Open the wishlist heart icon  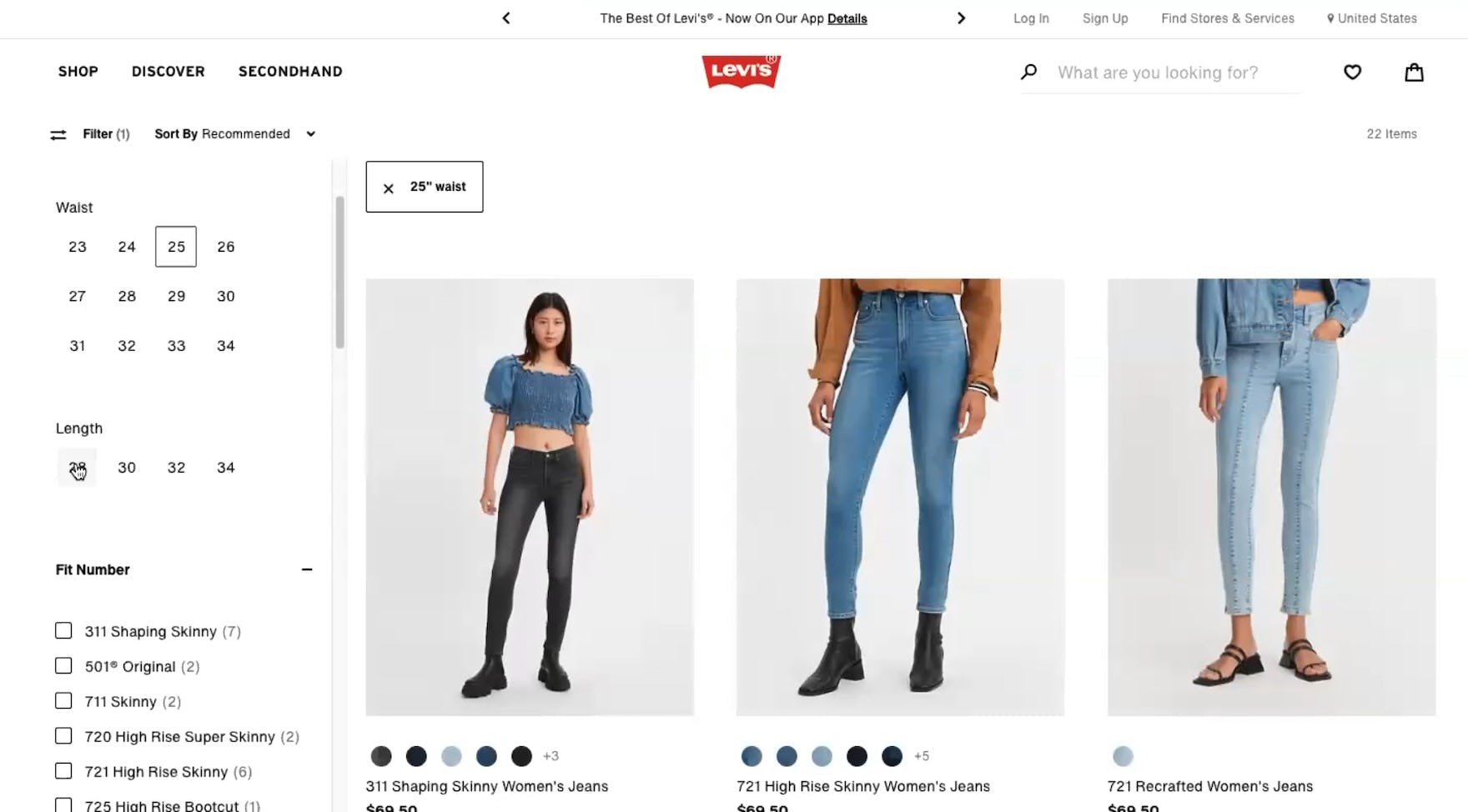click(1352, 73)
